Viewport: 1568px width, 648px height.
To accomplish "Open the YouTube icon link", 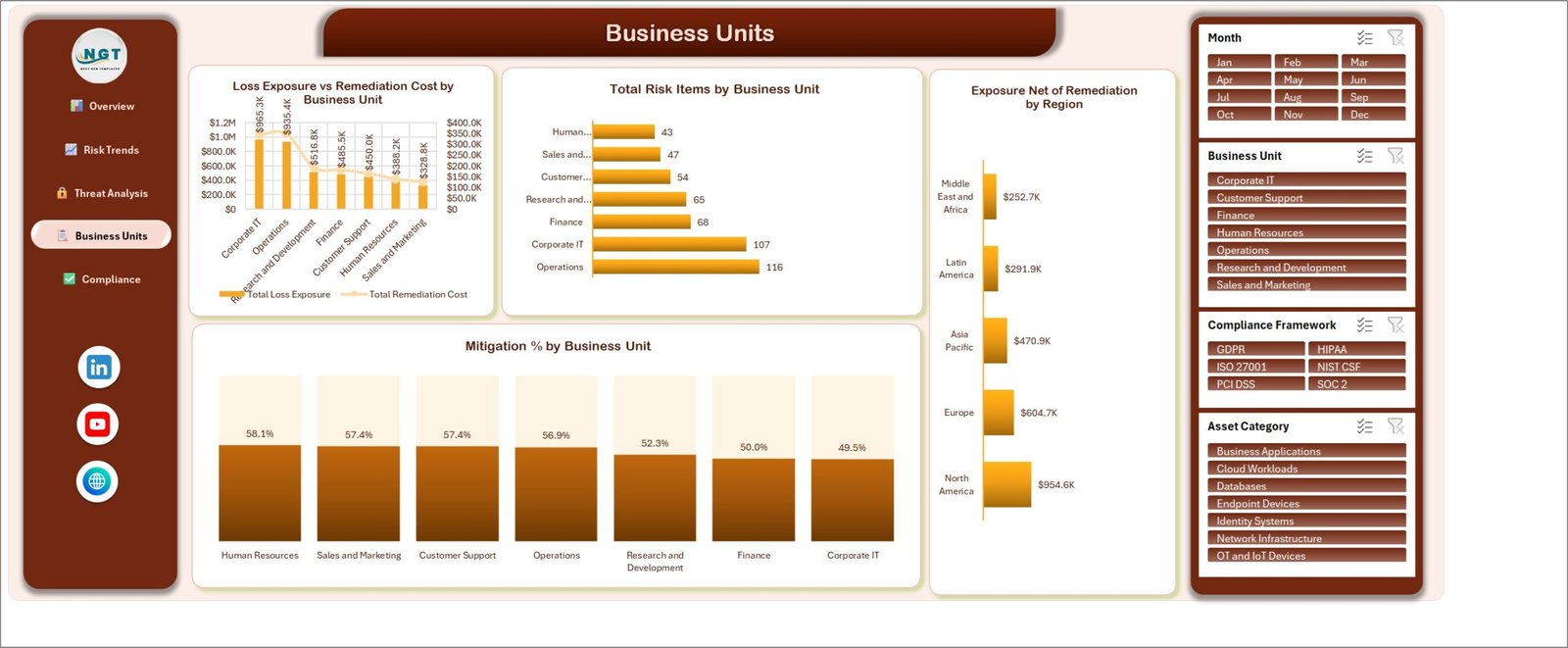I will pos(97,424).
